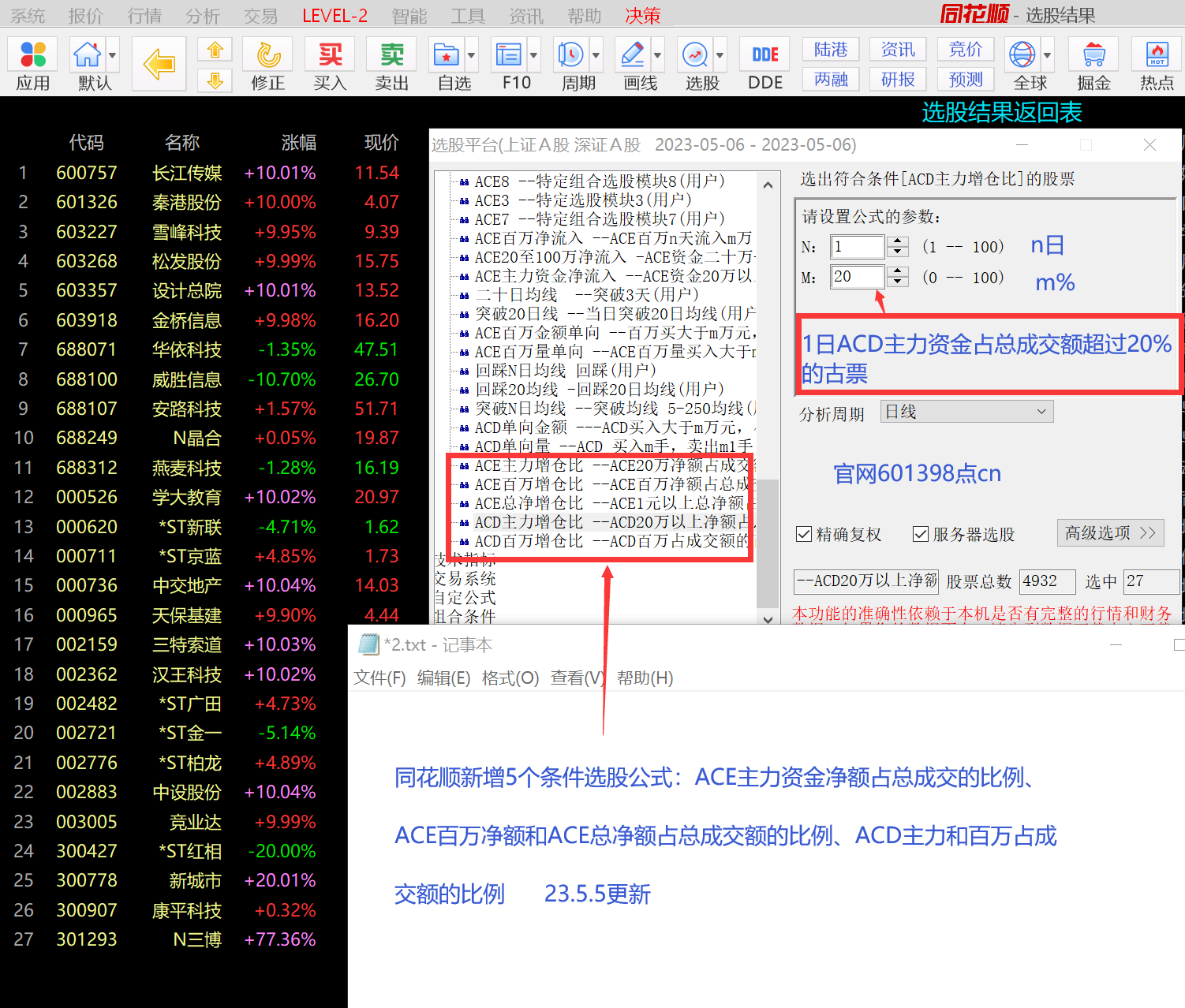Open 高级选项 advanced options
Screen dimensions: 1185x1008
coord(1111,533)
